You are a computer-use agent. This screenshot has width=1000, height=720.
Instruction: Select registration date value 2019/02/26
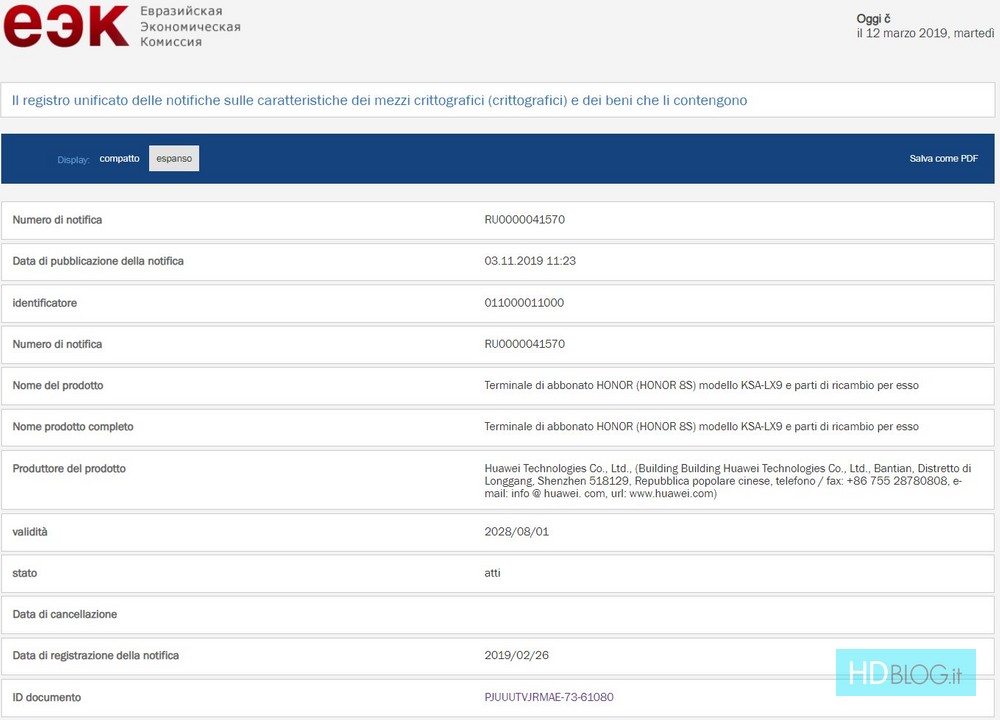click(517, 656)
